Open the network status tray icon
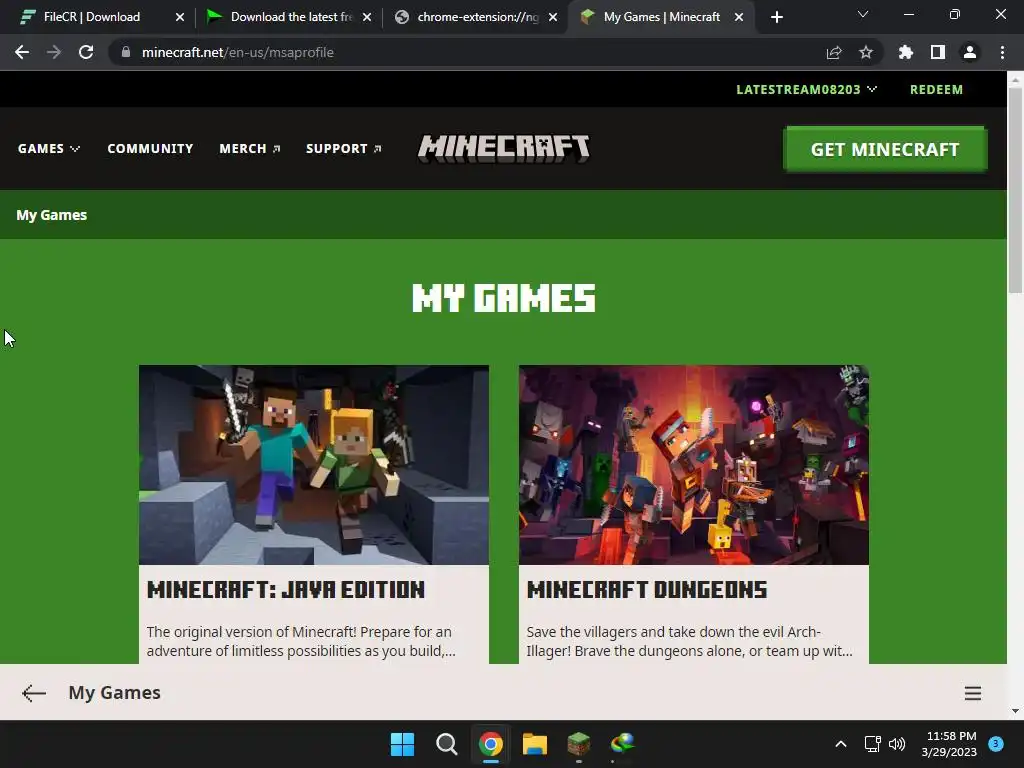The height and width of the screenshot is (768, 1024). 872,744
